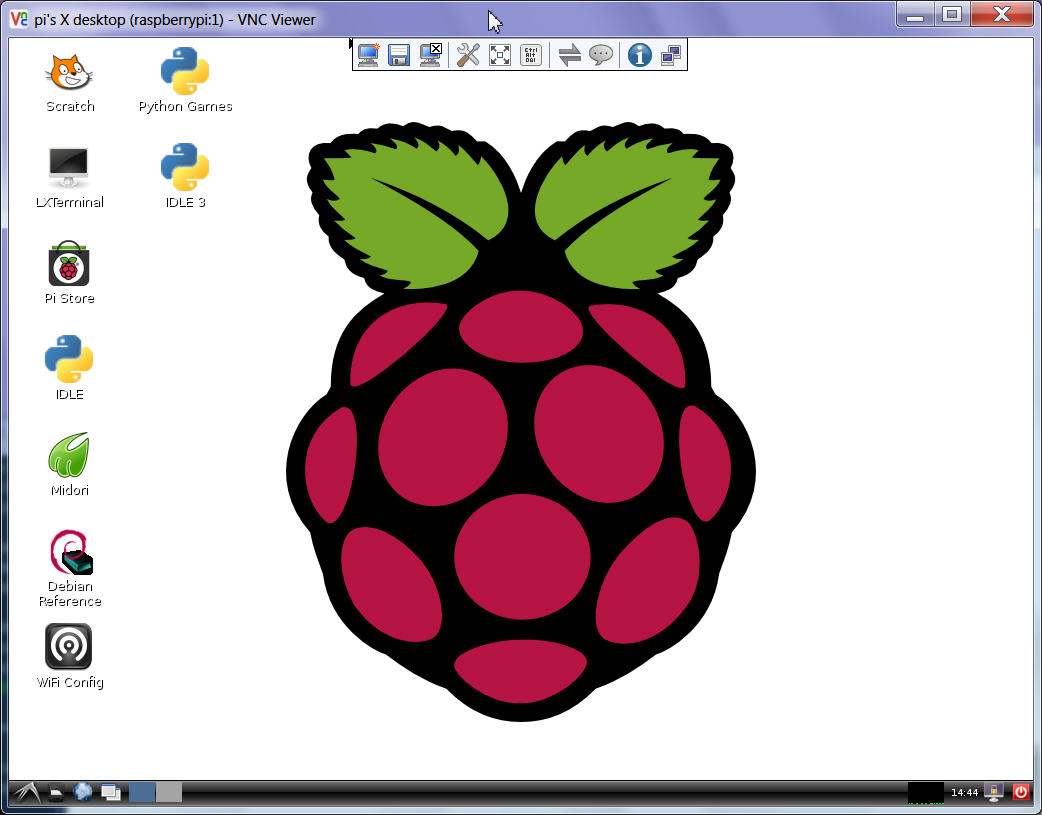This screenshot has width=1042, height=815.
Task: Click the New Connection toolbar icon
Action: (368, 55)
